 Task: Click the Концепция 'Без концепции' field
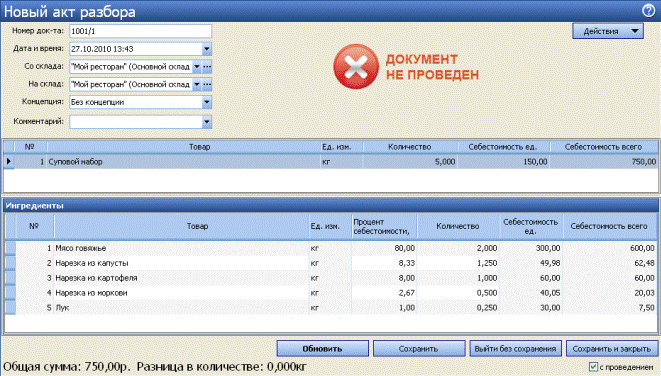(136, 102)
